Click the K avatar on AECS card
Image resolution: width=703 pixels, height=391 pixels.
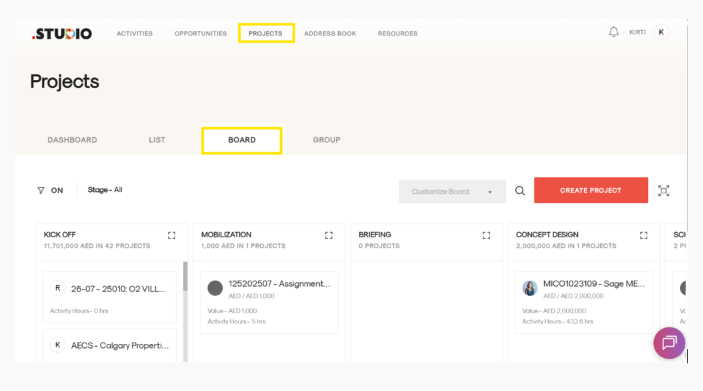(x=57, y=345)
